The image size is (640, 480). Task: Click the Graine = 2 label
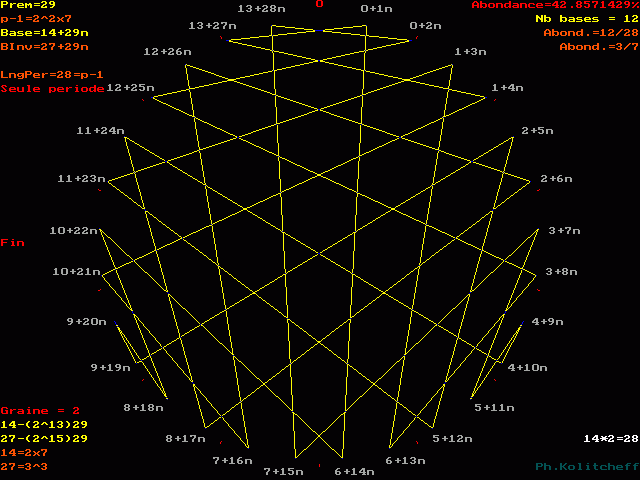pyautogui.click(x=40, y=411)
